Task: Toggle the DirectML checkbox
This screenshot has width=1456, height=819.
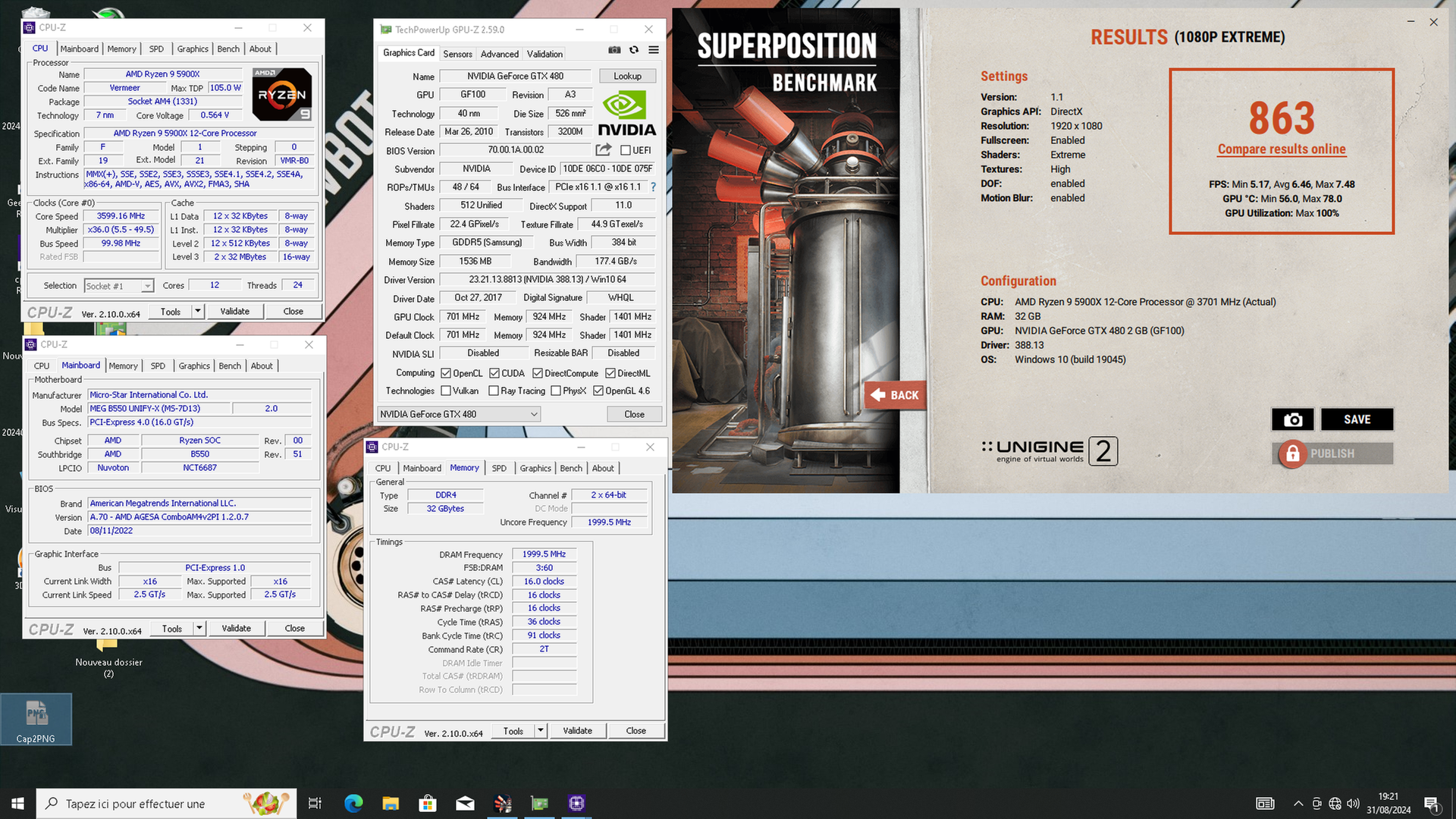Action: point(610,373)
